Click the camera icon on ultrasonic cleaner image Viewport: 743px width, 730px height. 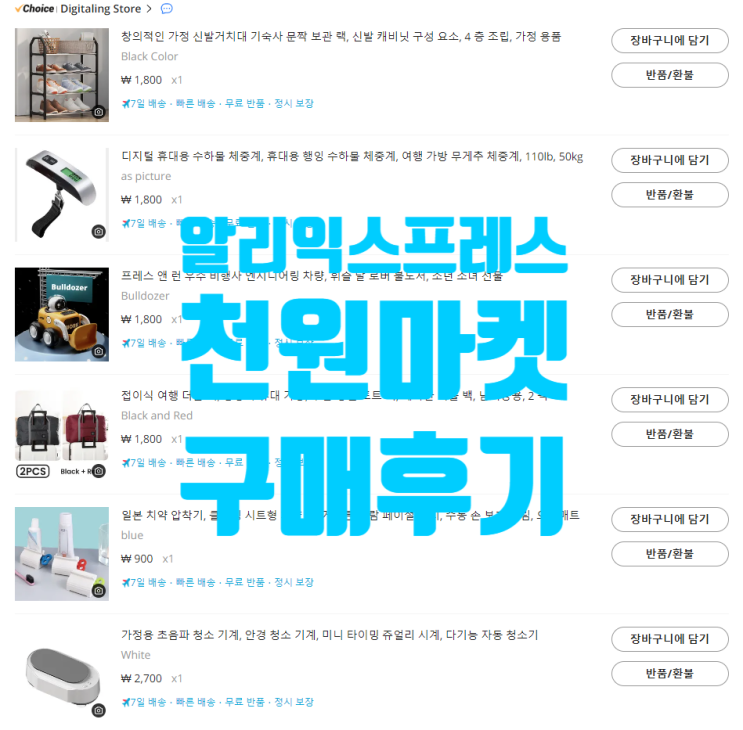click(x=99, y=711)
